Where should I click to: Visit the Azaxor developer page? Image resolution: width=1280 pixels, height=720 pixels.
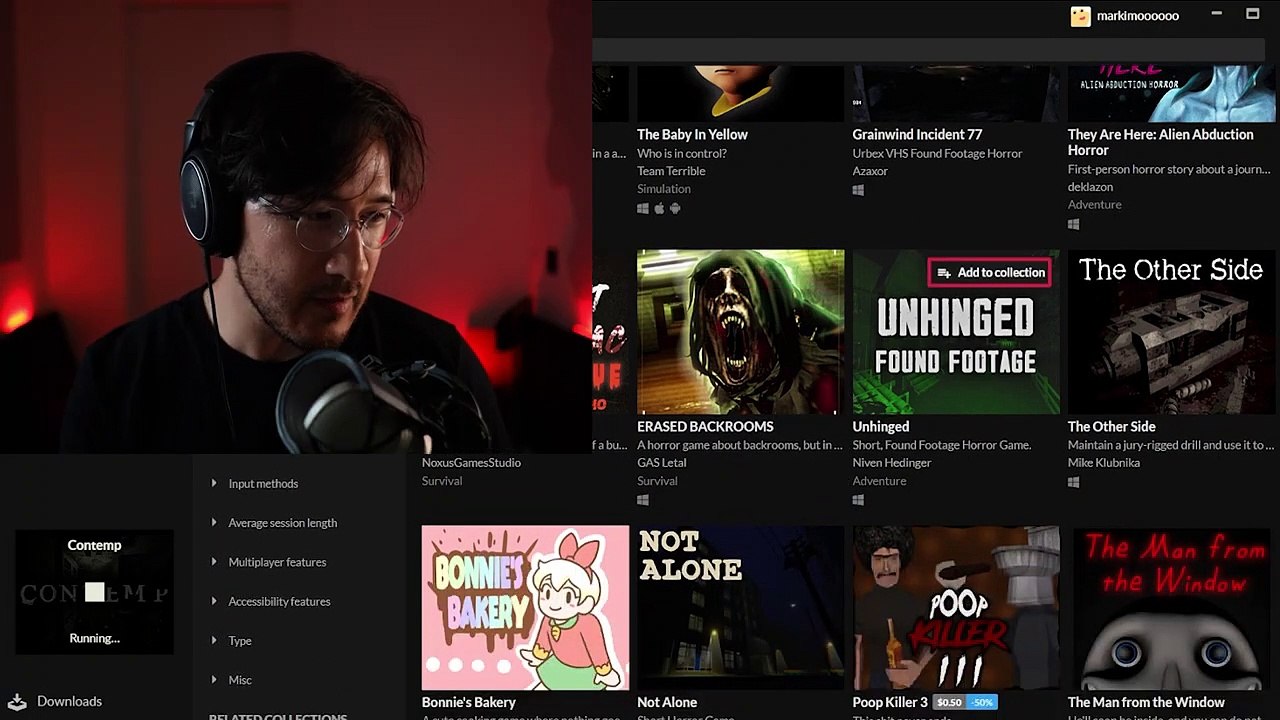point(870,171)
